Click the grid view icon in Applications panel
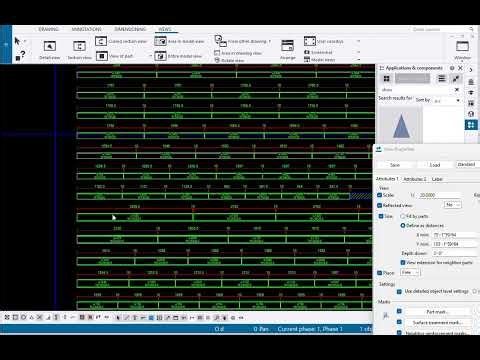Screen dimensions: 480x360 pyautogui.click(x=387, y=78)
